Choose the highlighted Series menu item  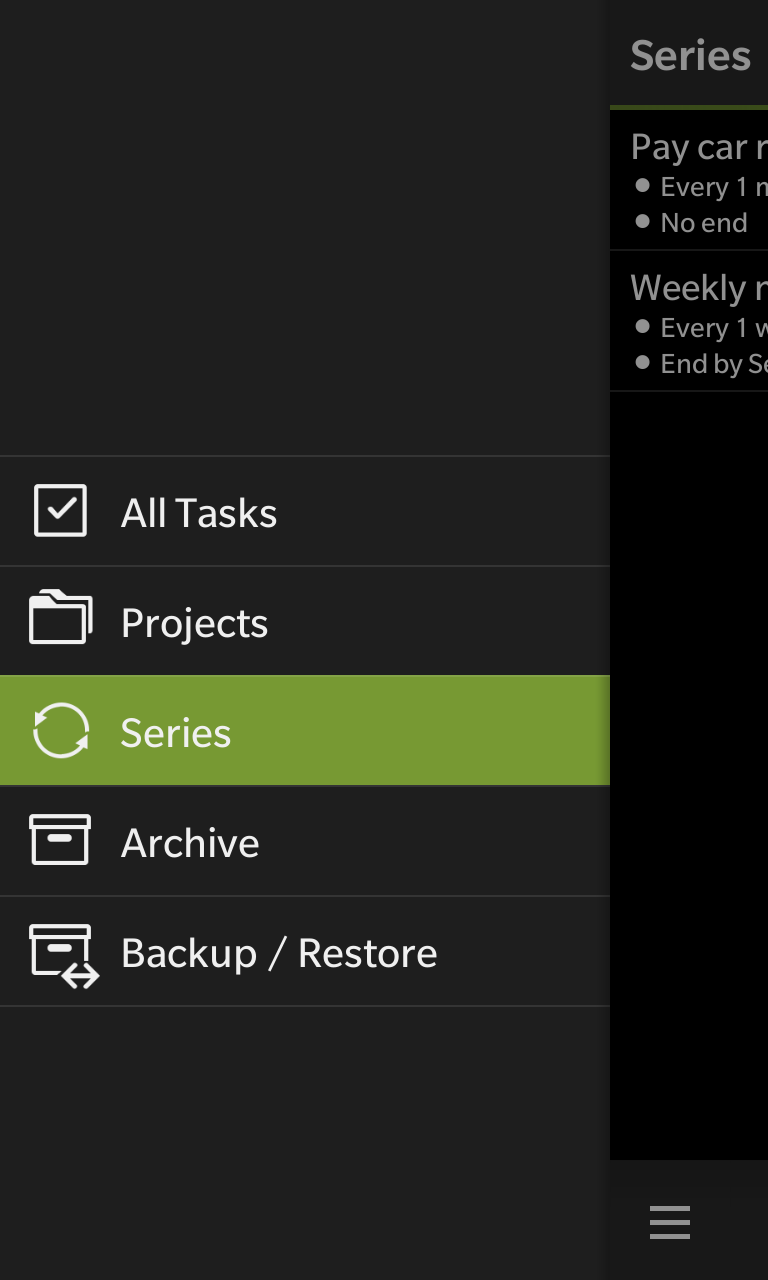(x=305, y=732)
